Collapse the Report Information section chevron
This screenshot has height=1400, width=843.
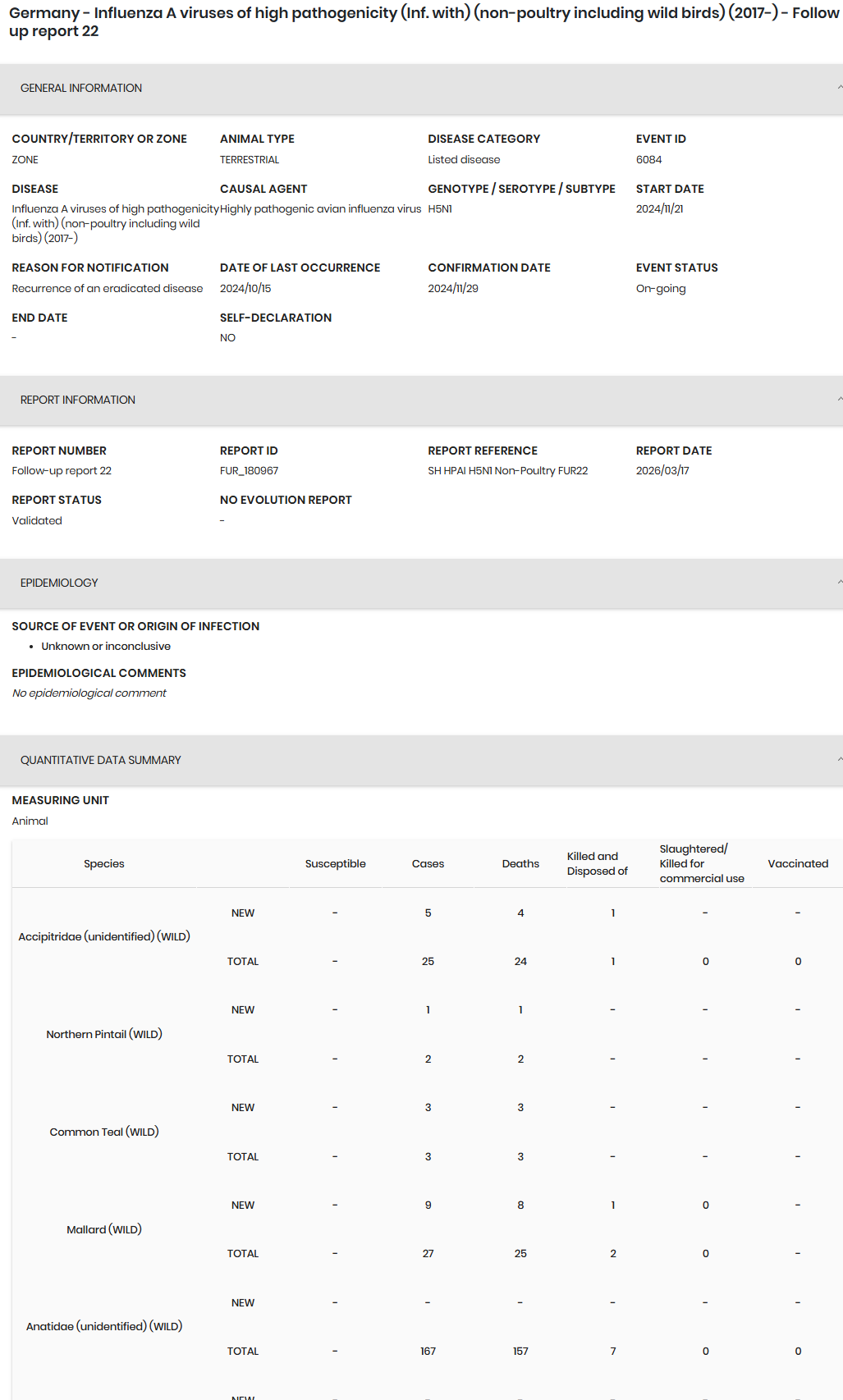coord(838,400)
